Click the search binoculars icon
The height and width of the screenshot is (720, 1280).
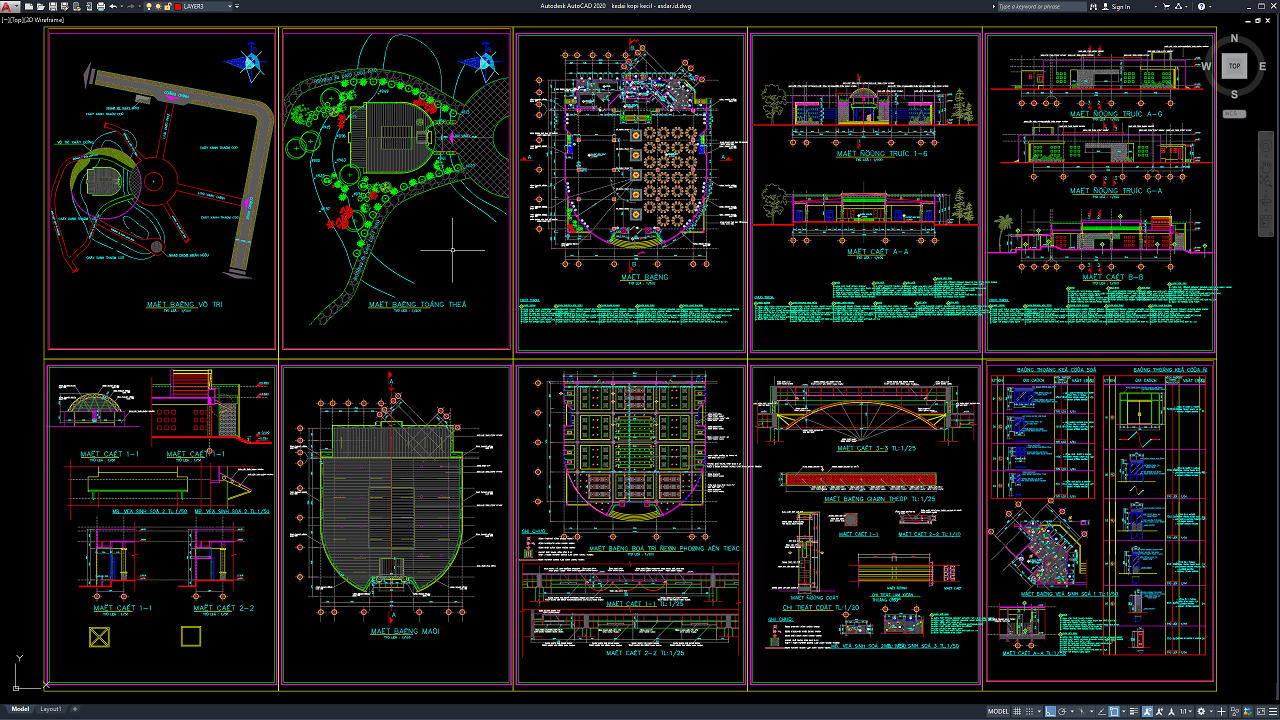1093,6
